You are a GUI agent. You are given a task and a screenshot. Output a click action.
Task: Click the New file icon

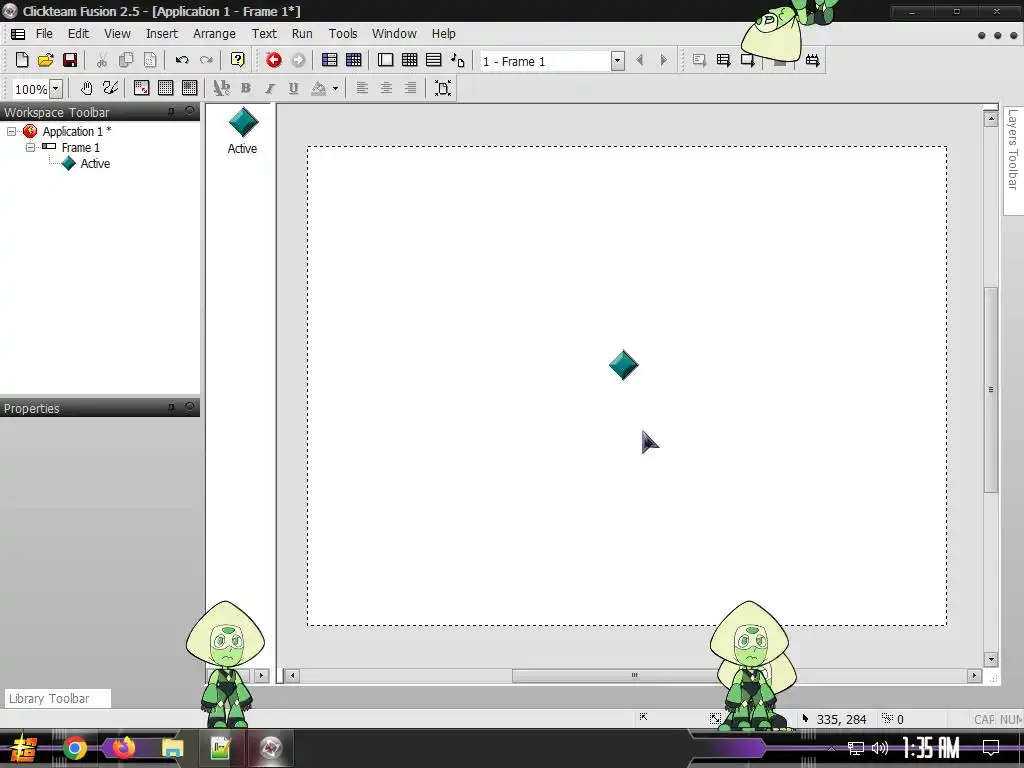coord(22,60)
